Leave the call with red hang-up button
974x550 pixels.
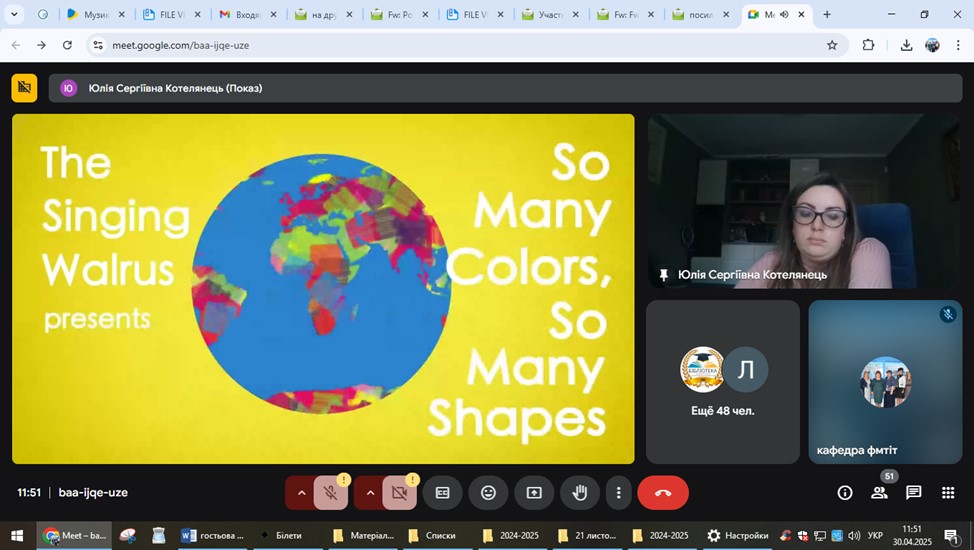[x=663, y=493]
